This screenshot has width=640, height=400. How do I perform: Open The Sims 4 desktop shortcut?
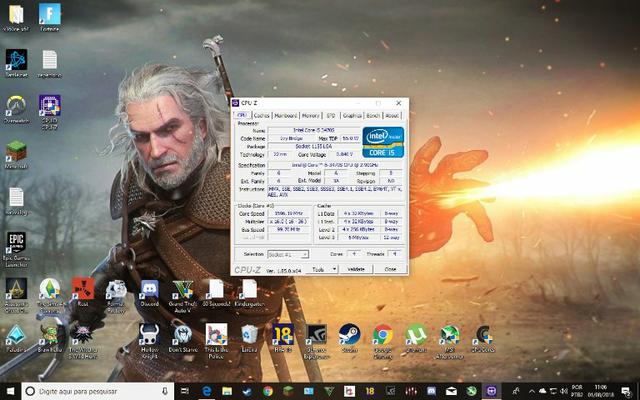point(50,295)
